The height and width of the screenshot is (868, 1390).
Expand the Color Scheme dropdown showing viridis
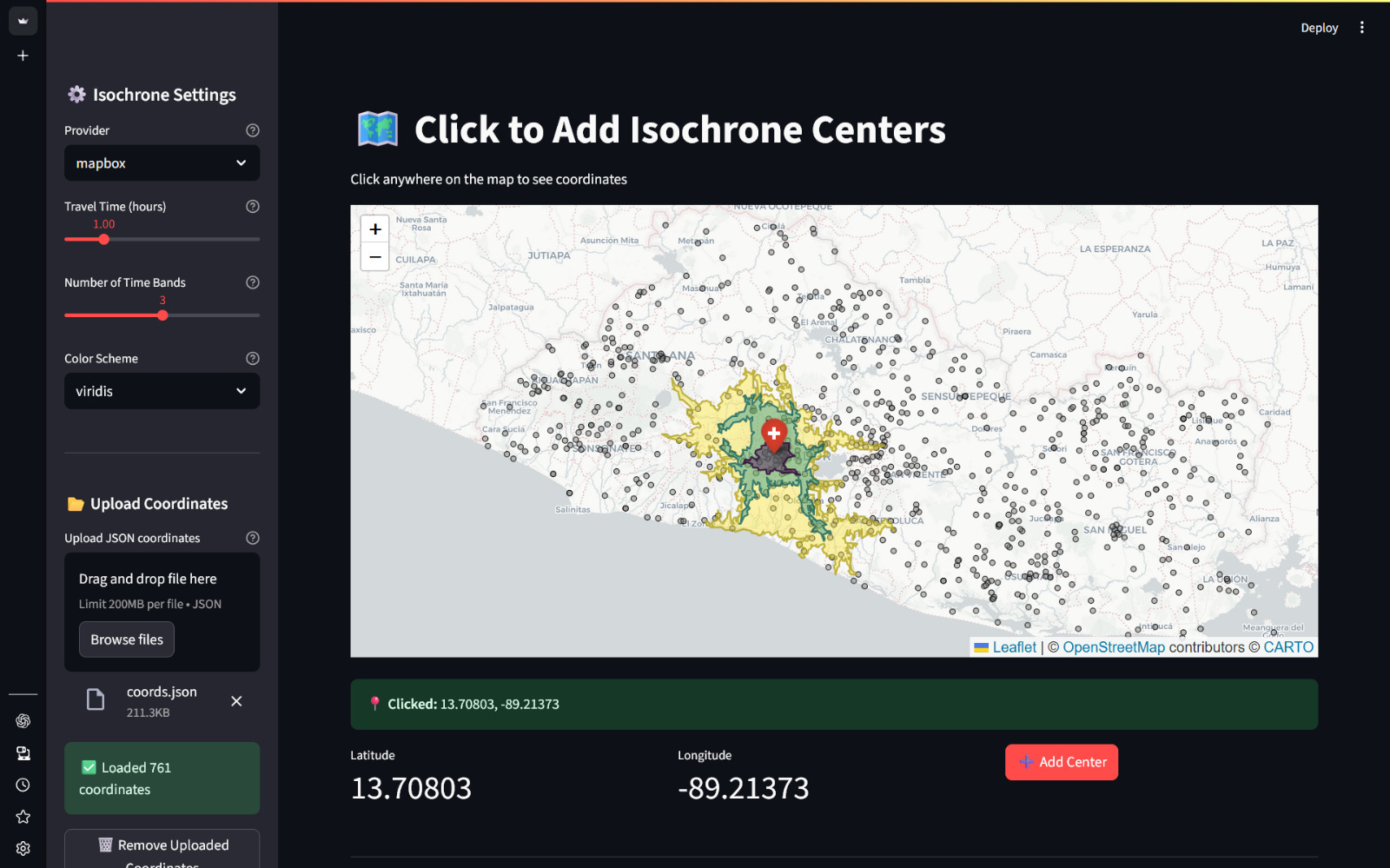coord(162,391)
